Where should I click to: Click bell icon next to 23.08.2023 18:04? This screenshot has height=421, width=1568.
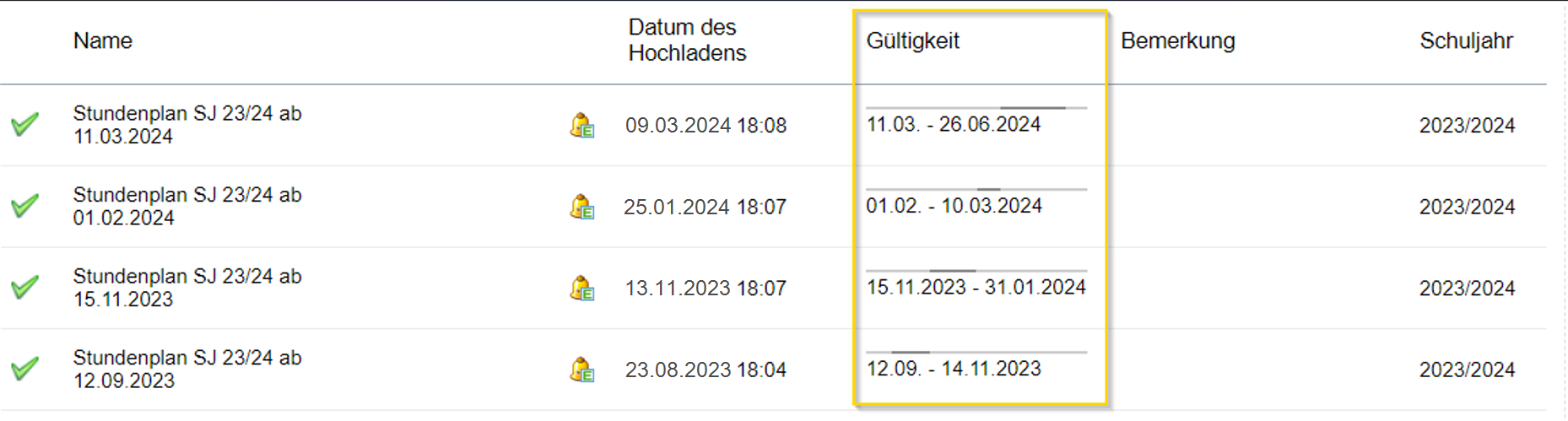click(582, 370)
